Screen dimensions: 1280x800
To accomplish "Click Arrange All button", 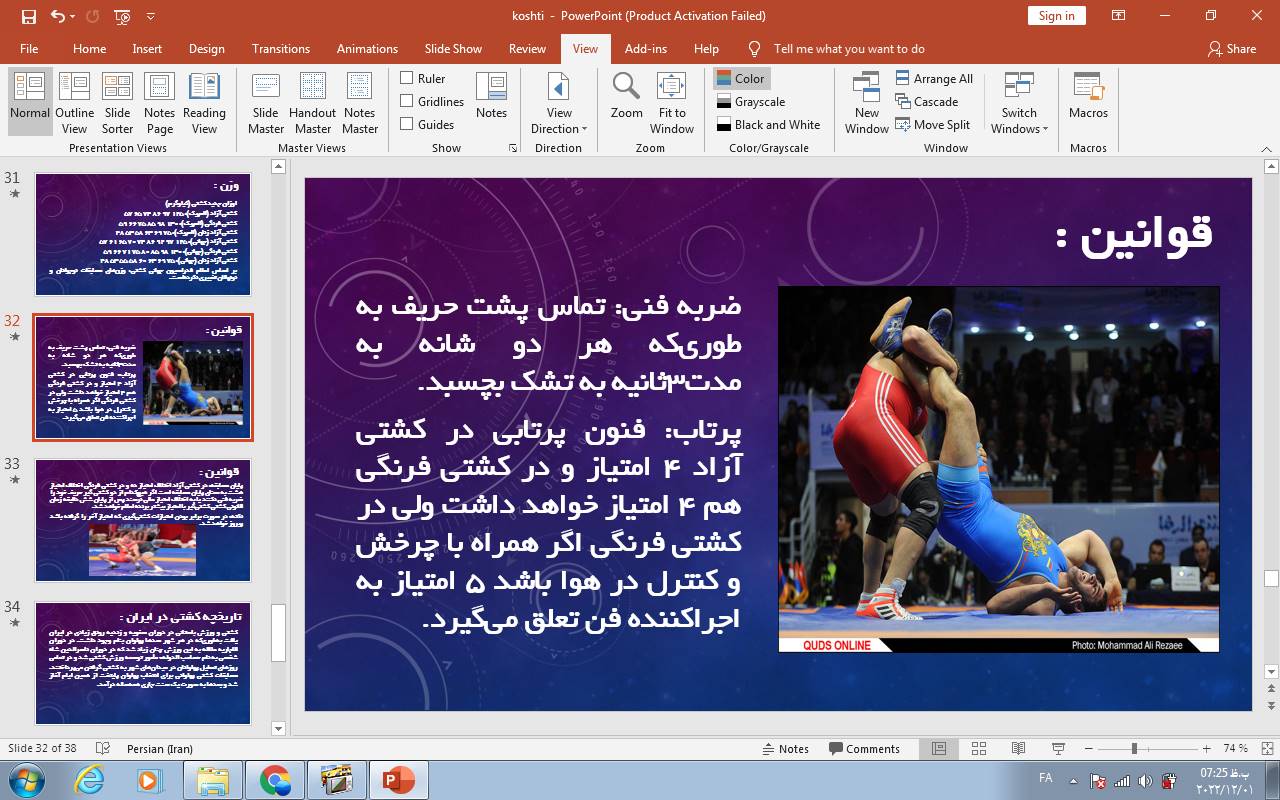I will (933, 78).
